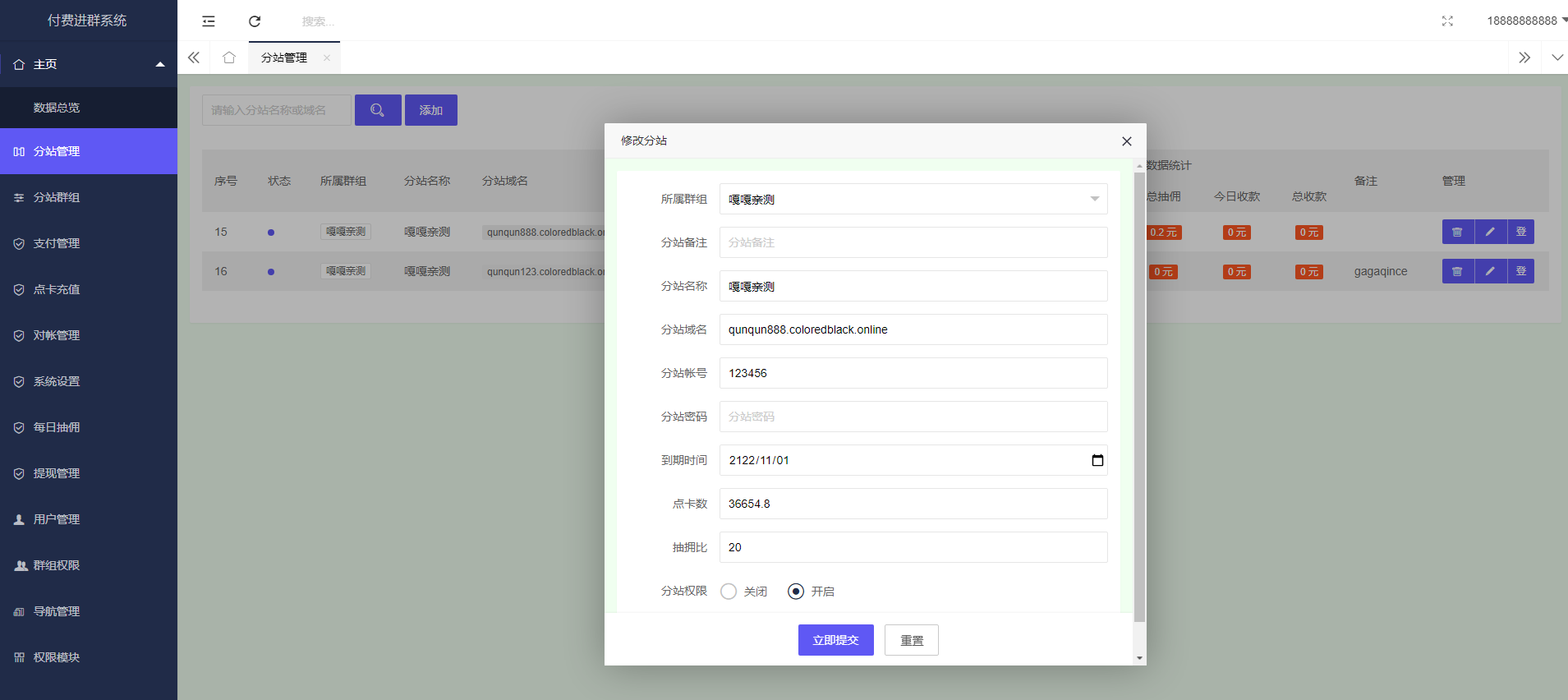The image size is (1568, 700).
Task: Click 付费进群系统 logo title
Action: coord(87,21)
